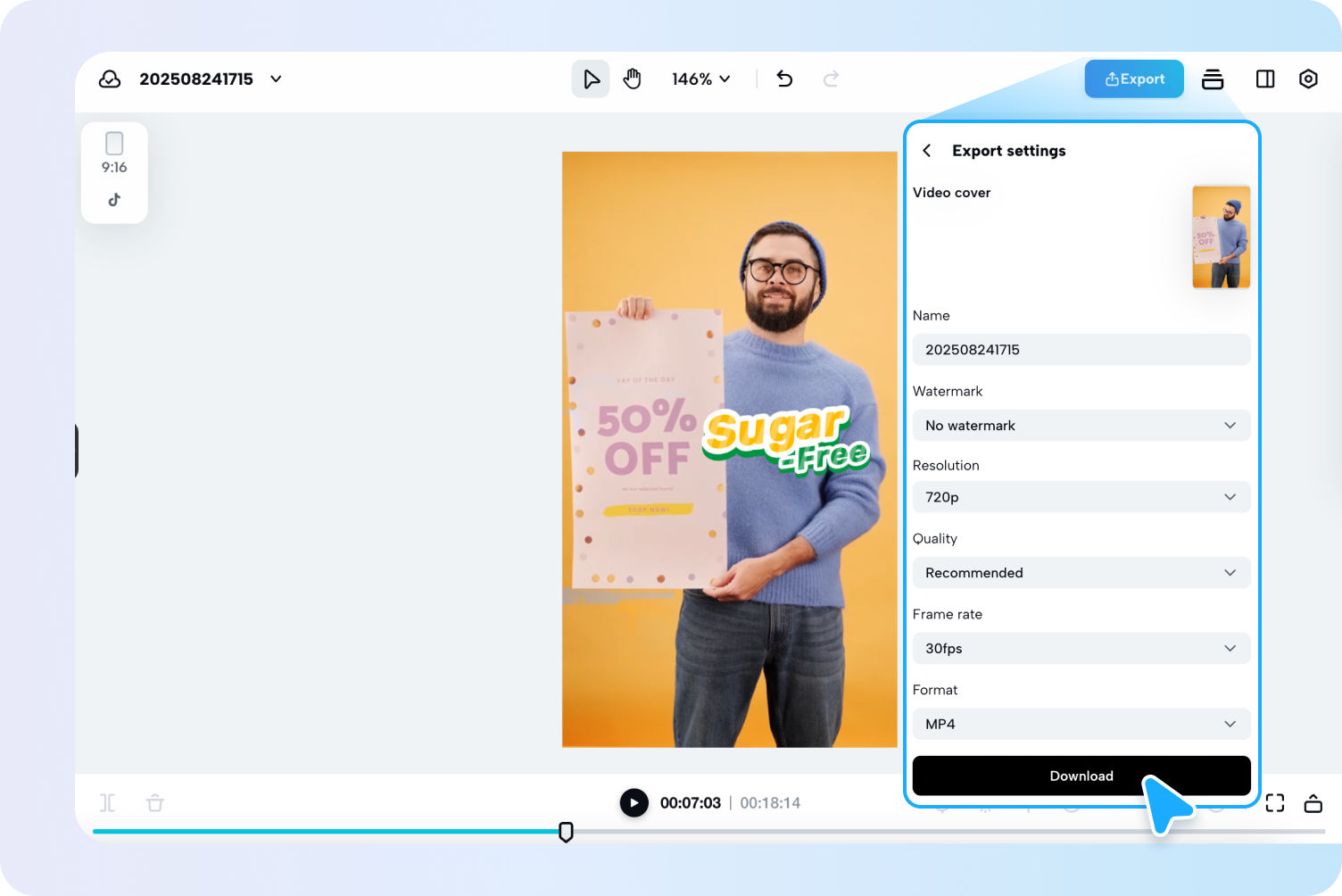The image size is (1342, 896).
Task: Enter fullscreen preview mode
Action: point(1275,802)
